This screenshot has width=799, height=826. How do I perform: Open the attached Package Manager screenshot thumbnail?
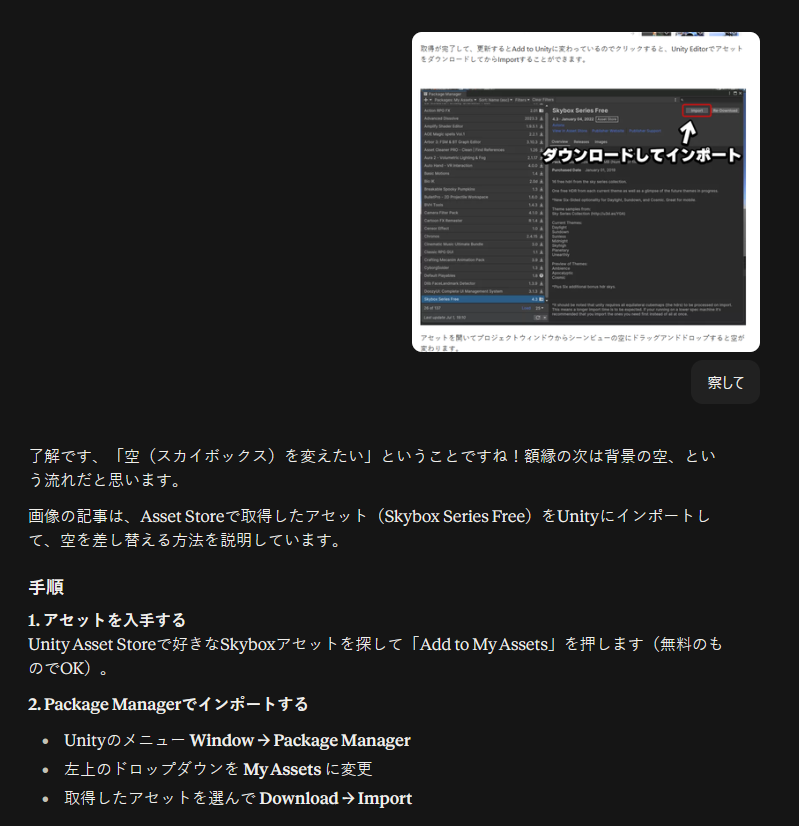(586, 192)
